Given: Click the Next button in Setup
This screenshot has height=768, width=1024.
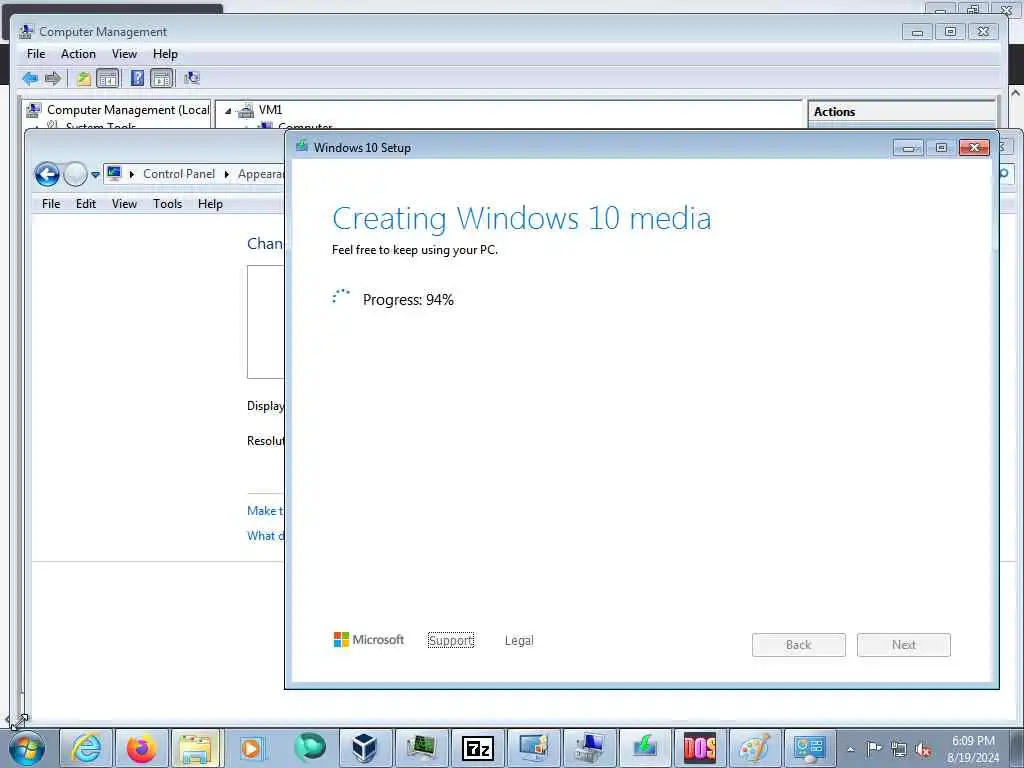Looking at the screenshot, I should (904, 645).
